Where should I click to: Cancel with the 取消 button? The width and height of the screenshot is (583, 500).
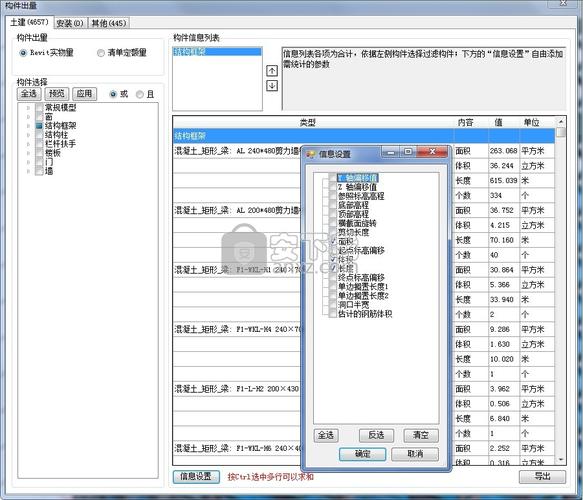point(415,454)
